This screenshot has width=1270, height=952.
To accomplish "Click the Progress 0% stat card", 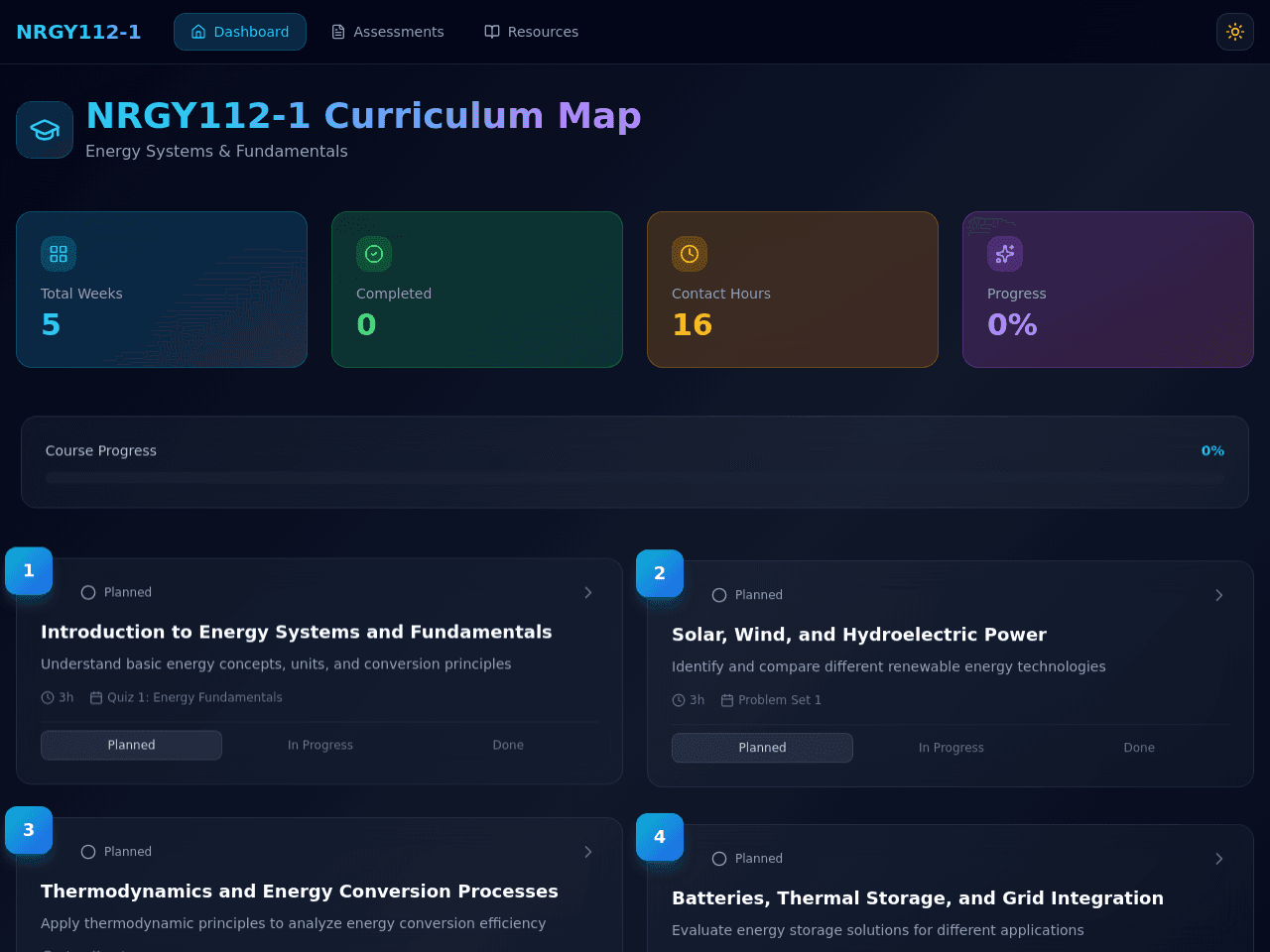I will (1108, 290).
